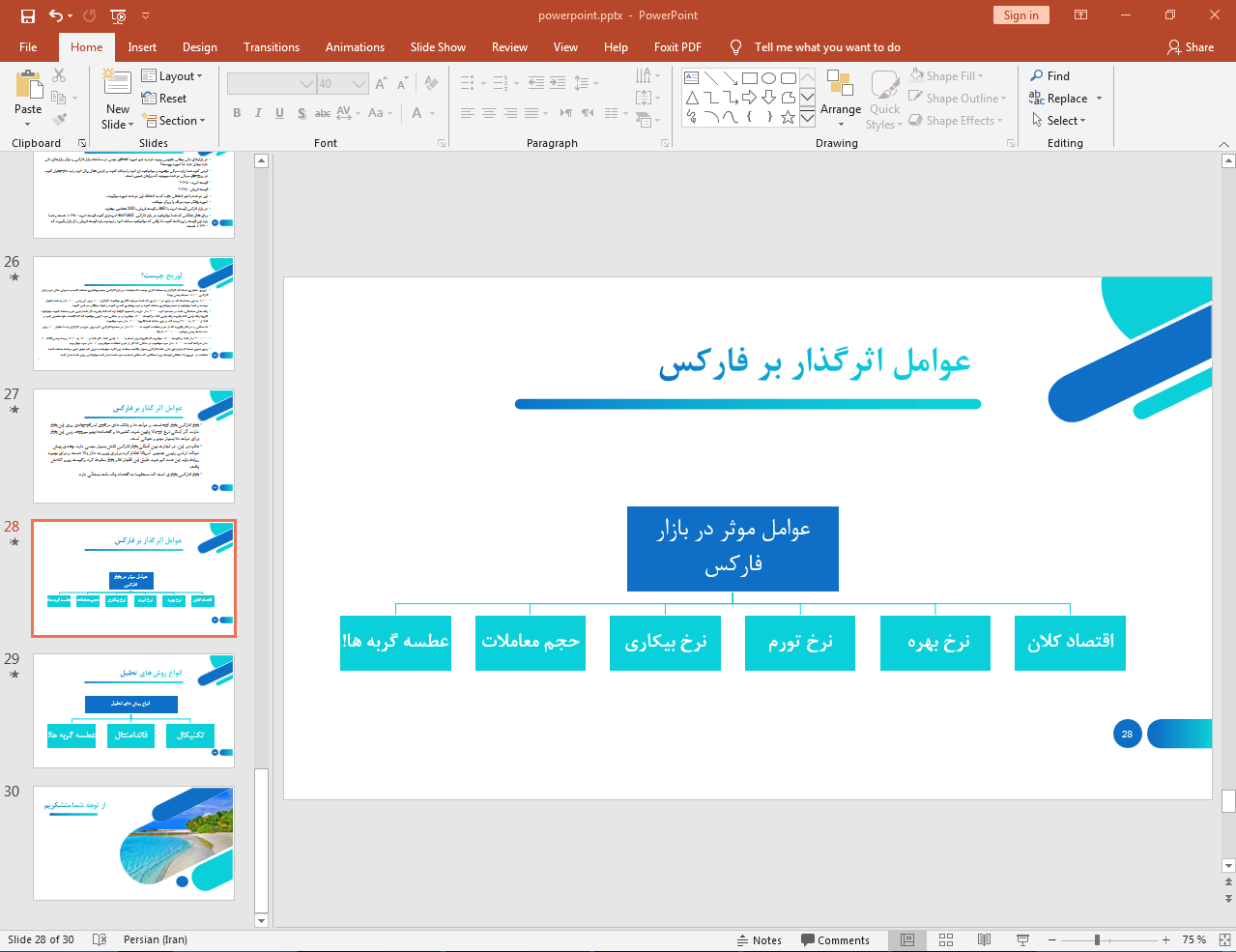
Task: Switch to the Insert tab
Action: [x=142, y=47]
